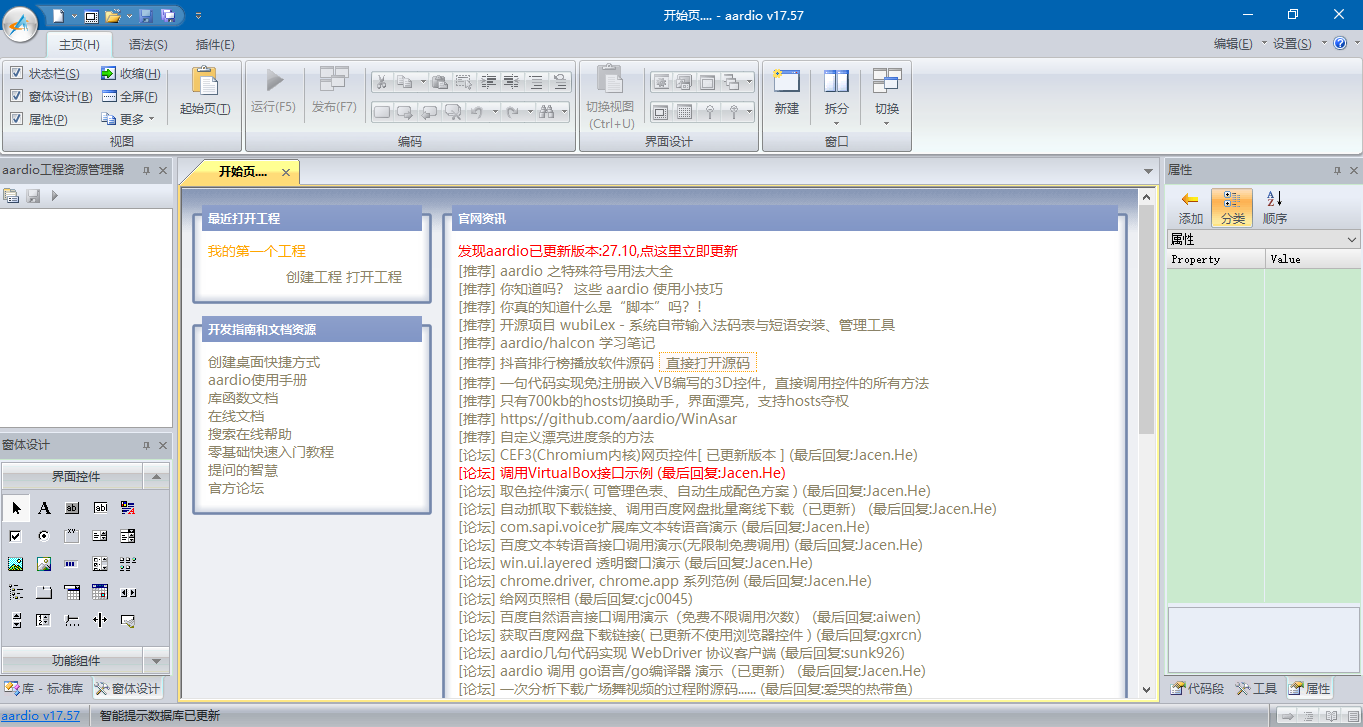The image size is (1363, 727).
Task: Click the 新建 new window icon
Action: click(786, 82)
